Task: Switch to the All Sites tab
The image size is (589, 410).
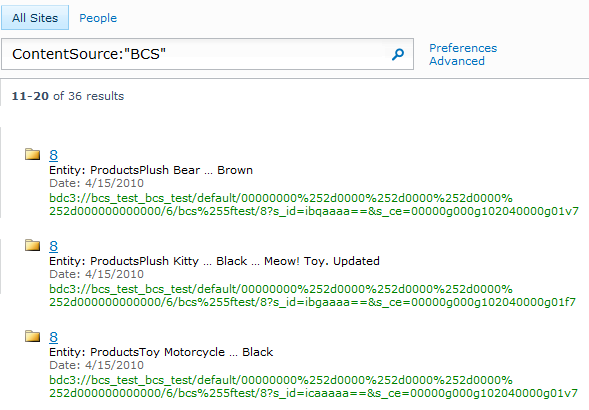Action: coord(35,18)
